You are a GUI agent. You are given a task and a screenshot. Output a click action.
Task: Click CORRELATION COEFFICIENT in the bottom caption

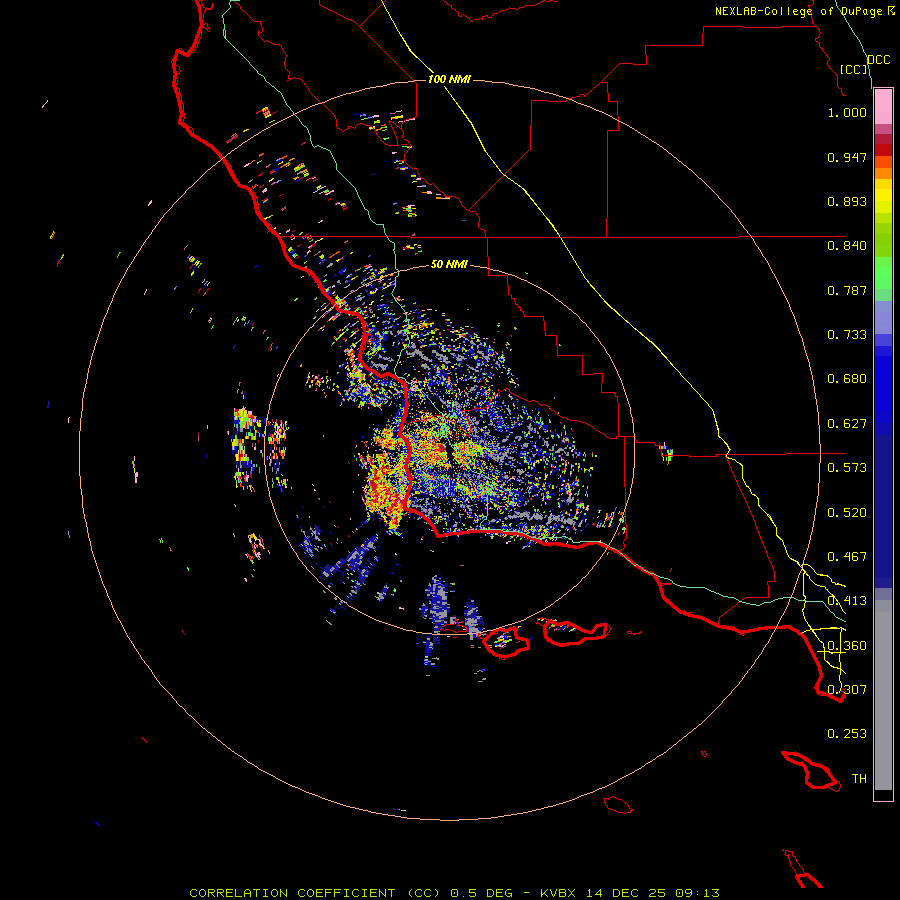tap(292, 893)
